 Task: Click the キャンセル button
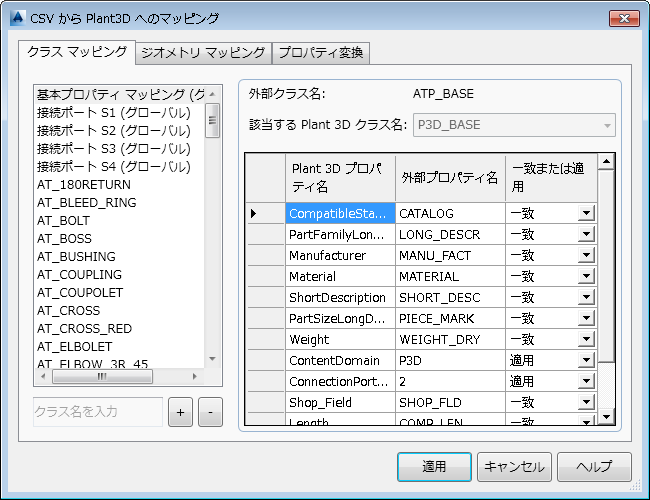tap(514, 467)
